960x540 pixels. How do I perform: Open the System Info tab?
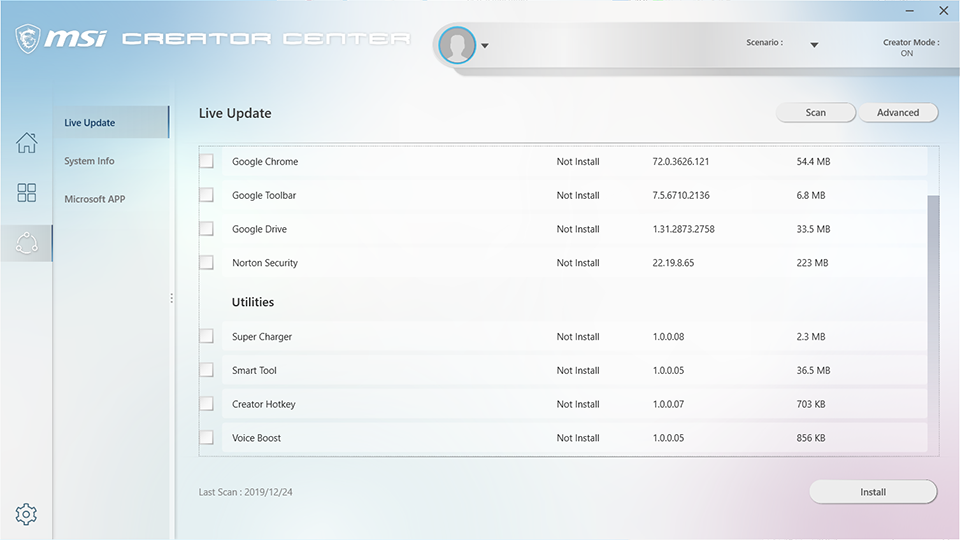(89, 161)
